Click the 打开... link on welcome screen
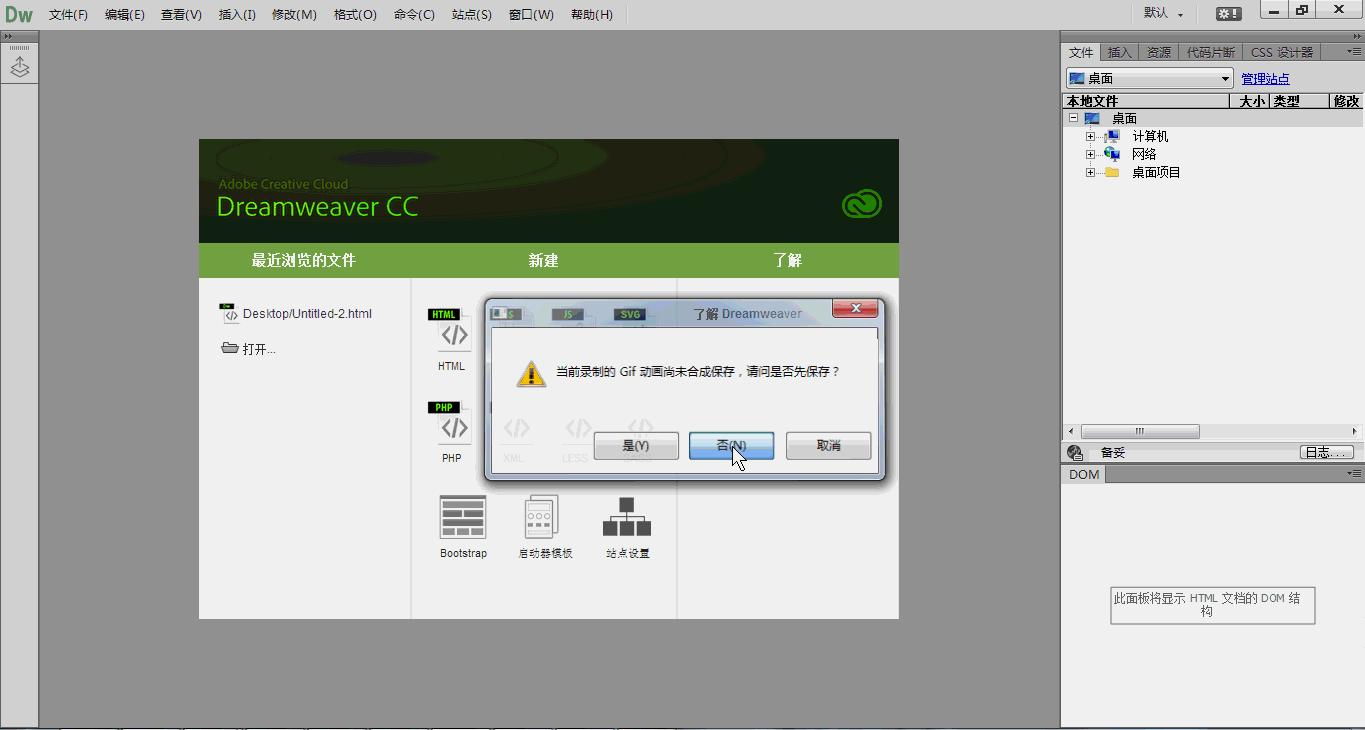 259,349
